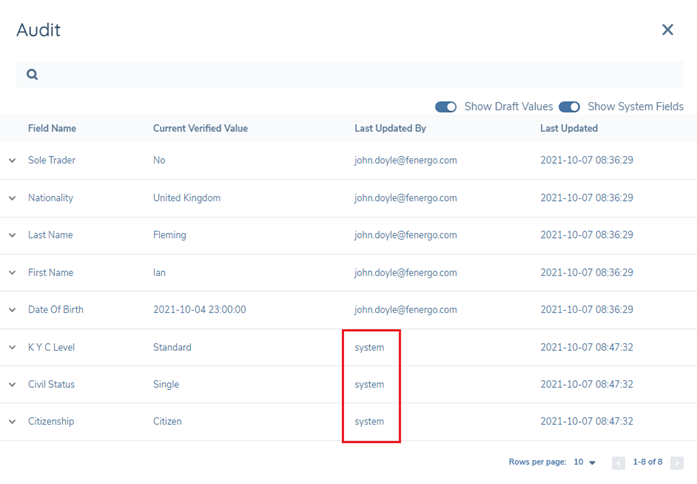
Task: Toggle Show Draft Values switch
Action: coord(446,107)
